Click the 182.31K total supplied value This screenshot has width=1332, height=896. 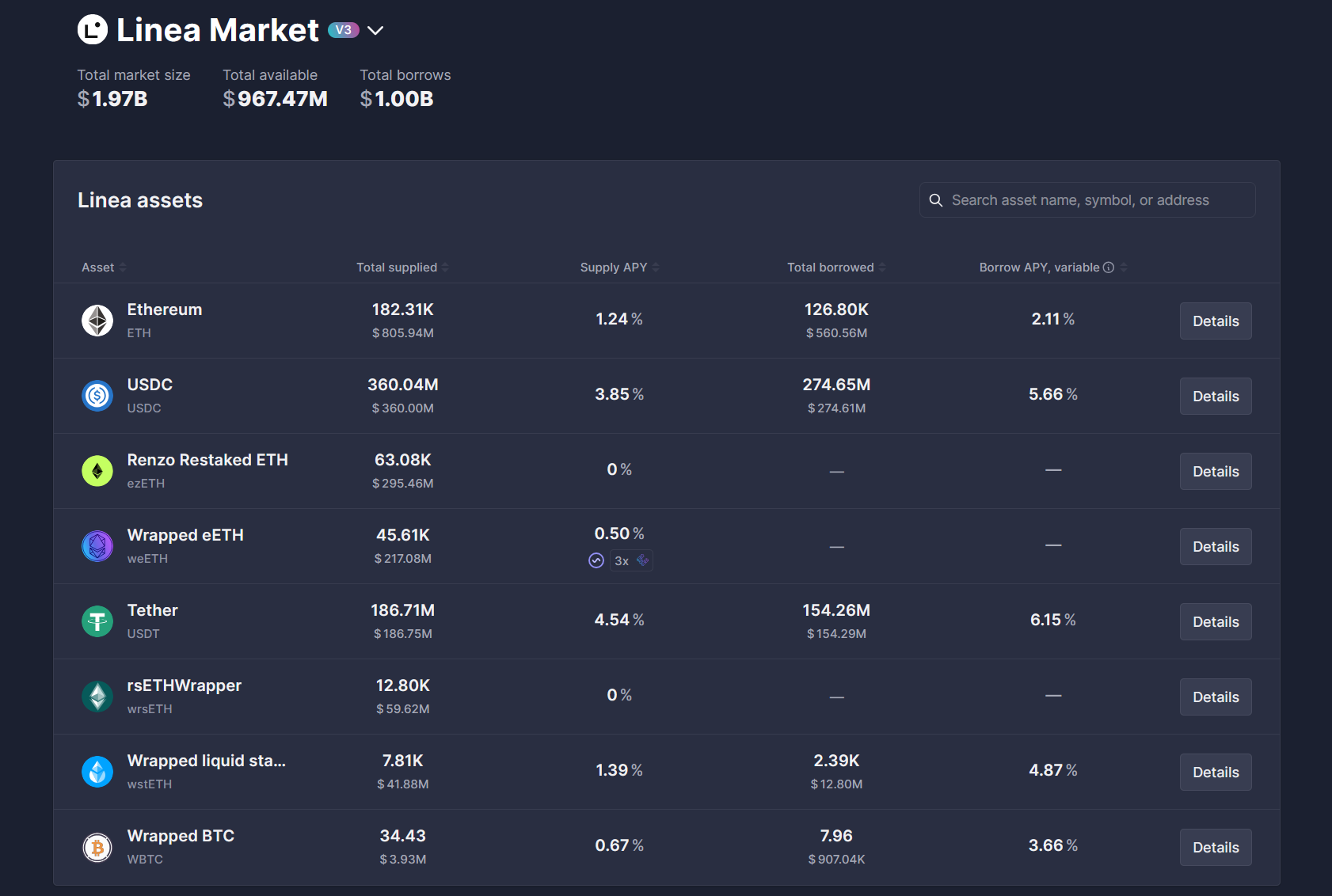tap(403, 309)
